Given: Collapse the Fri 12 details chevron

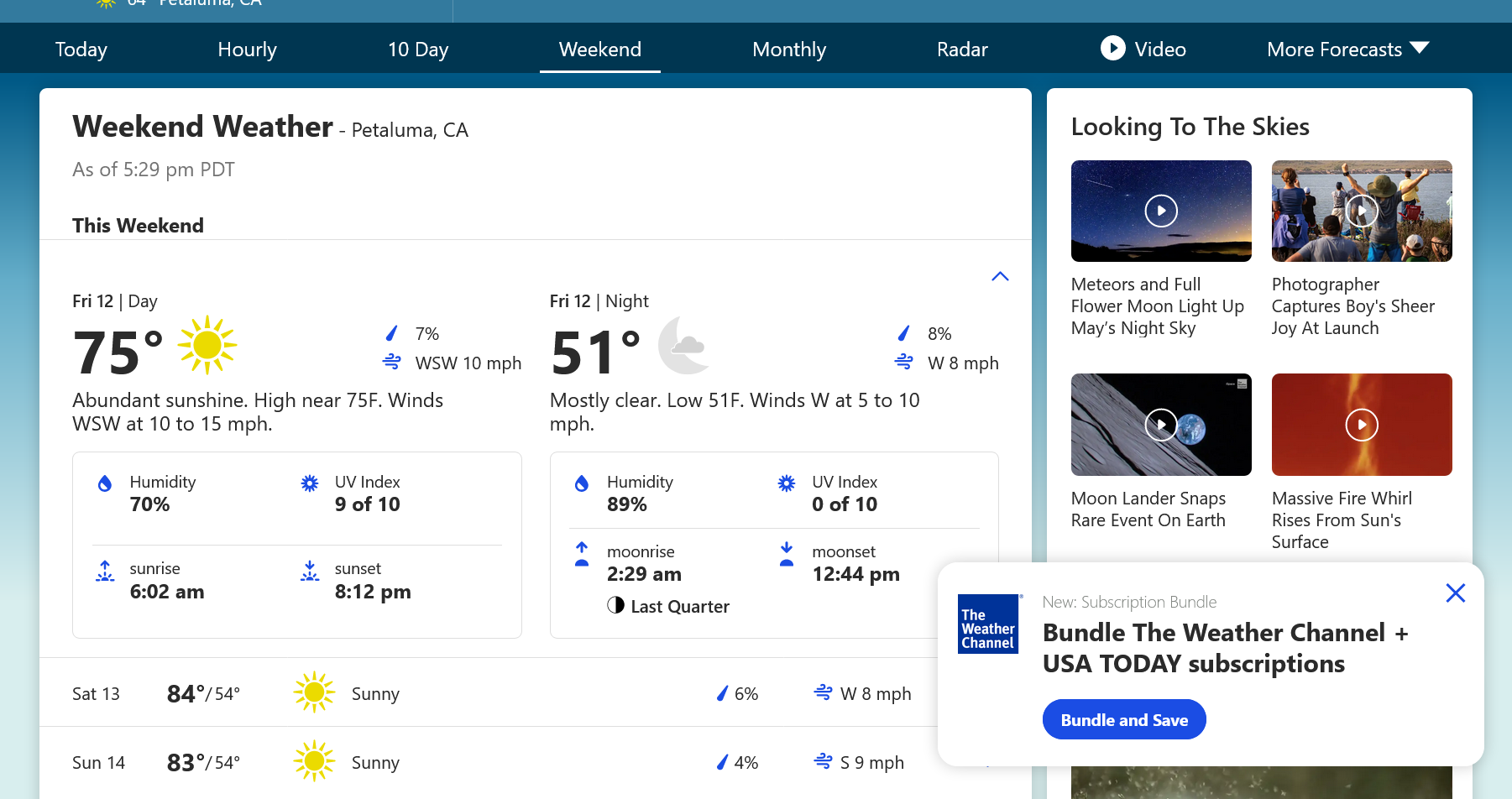Looking at the screenshot, I should (999, 276).
